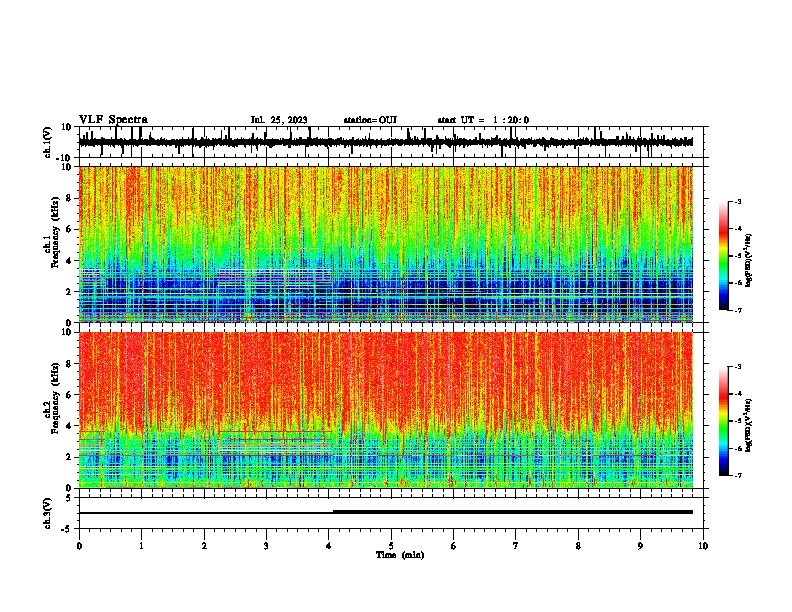Select the "start UT = 1:20:0" header text
Screen dimensions: 792x612
[483, 120]
